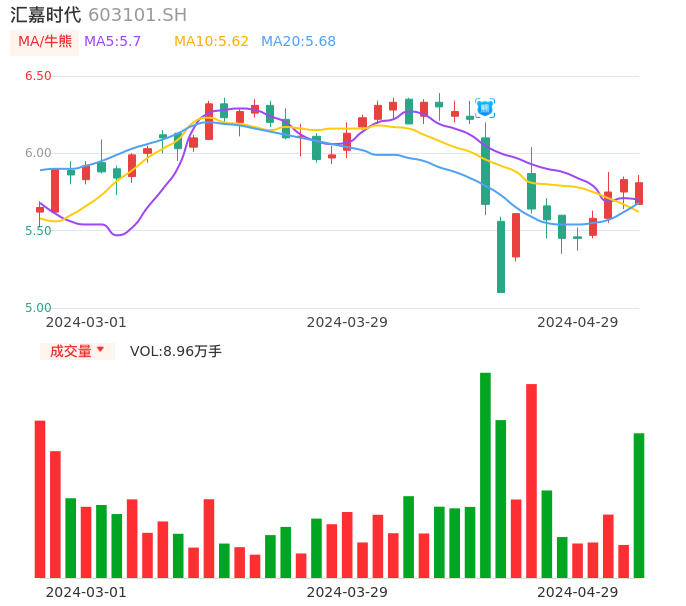Toggle the orange MA10:5.62 legend line

pos(211,41)
